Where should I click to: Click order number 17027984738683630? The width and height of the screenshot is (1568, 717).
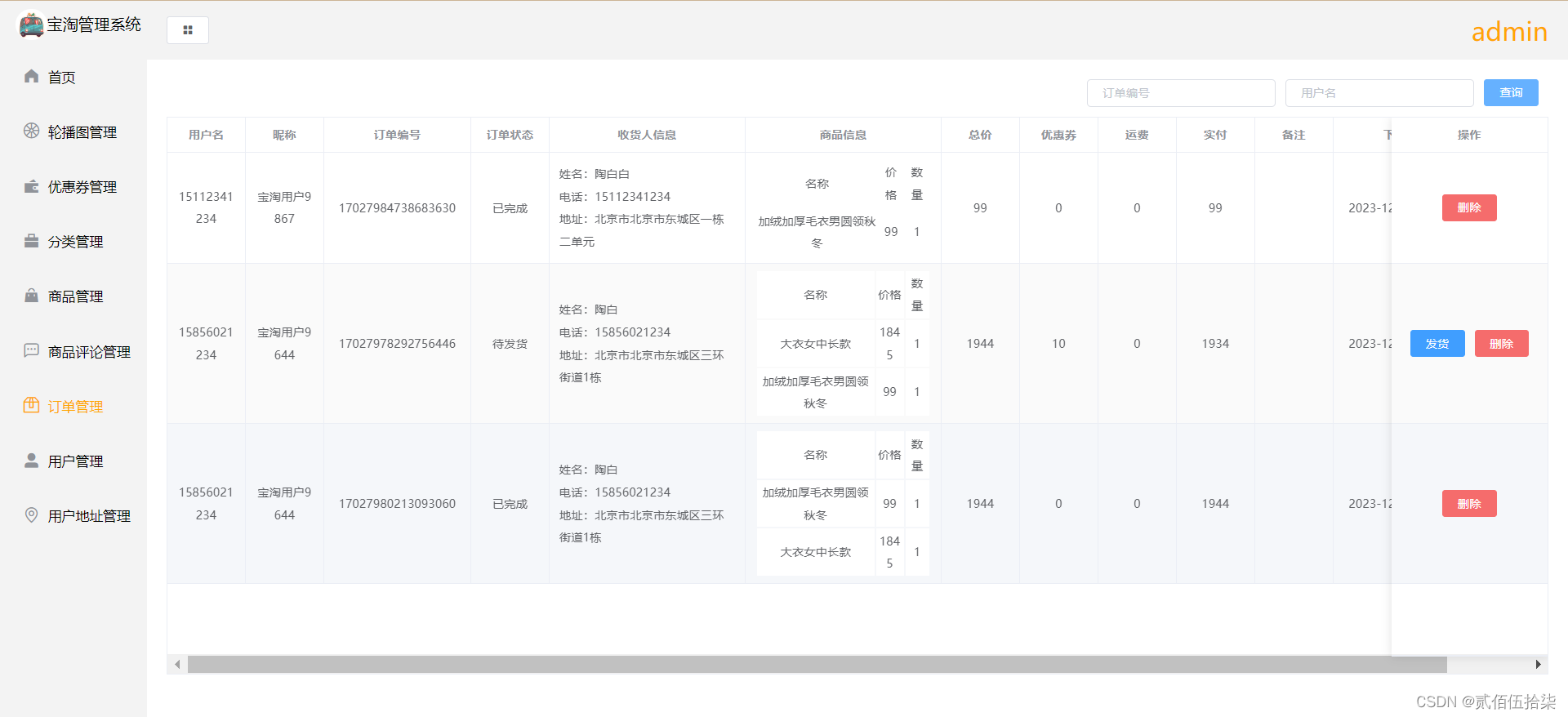397,208
